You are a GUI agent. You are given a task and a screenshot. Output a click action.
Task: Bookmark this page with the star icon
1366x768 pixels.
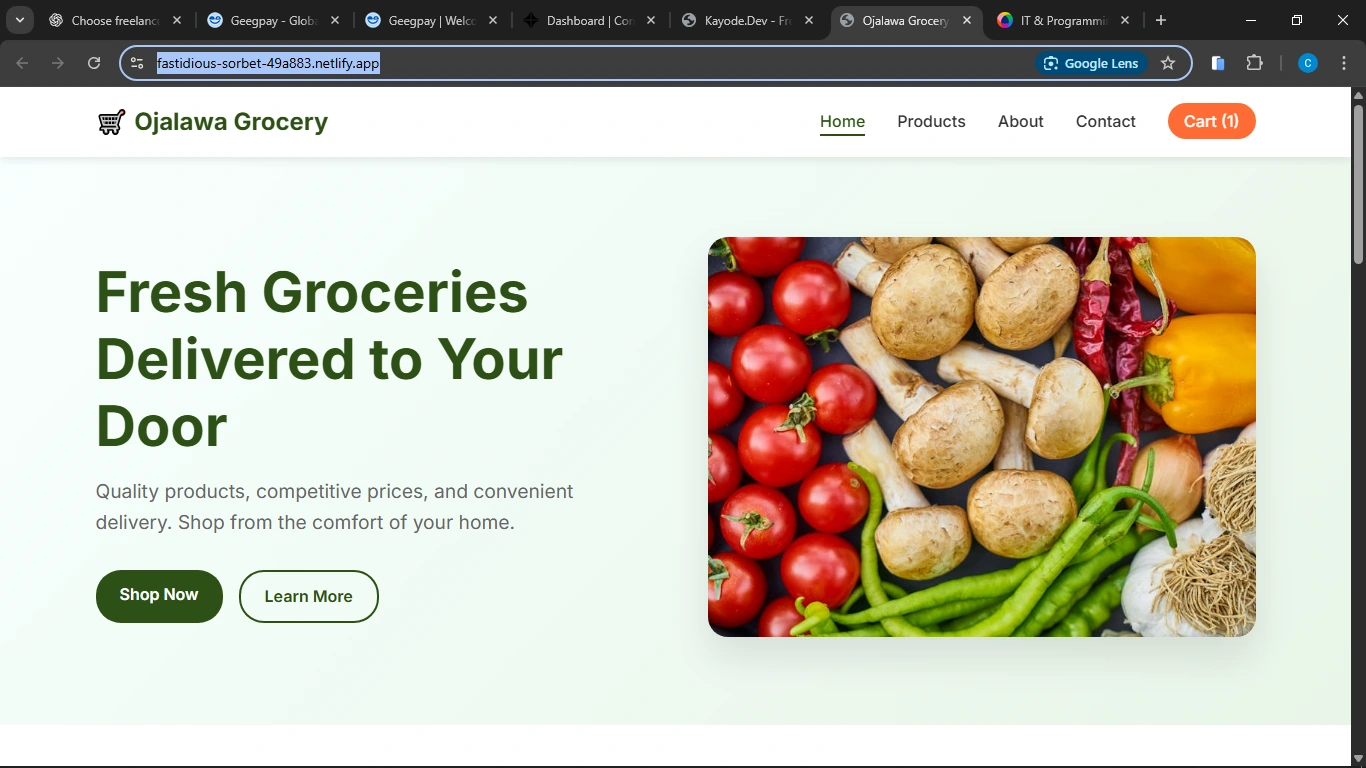[x=1168, y=63]
